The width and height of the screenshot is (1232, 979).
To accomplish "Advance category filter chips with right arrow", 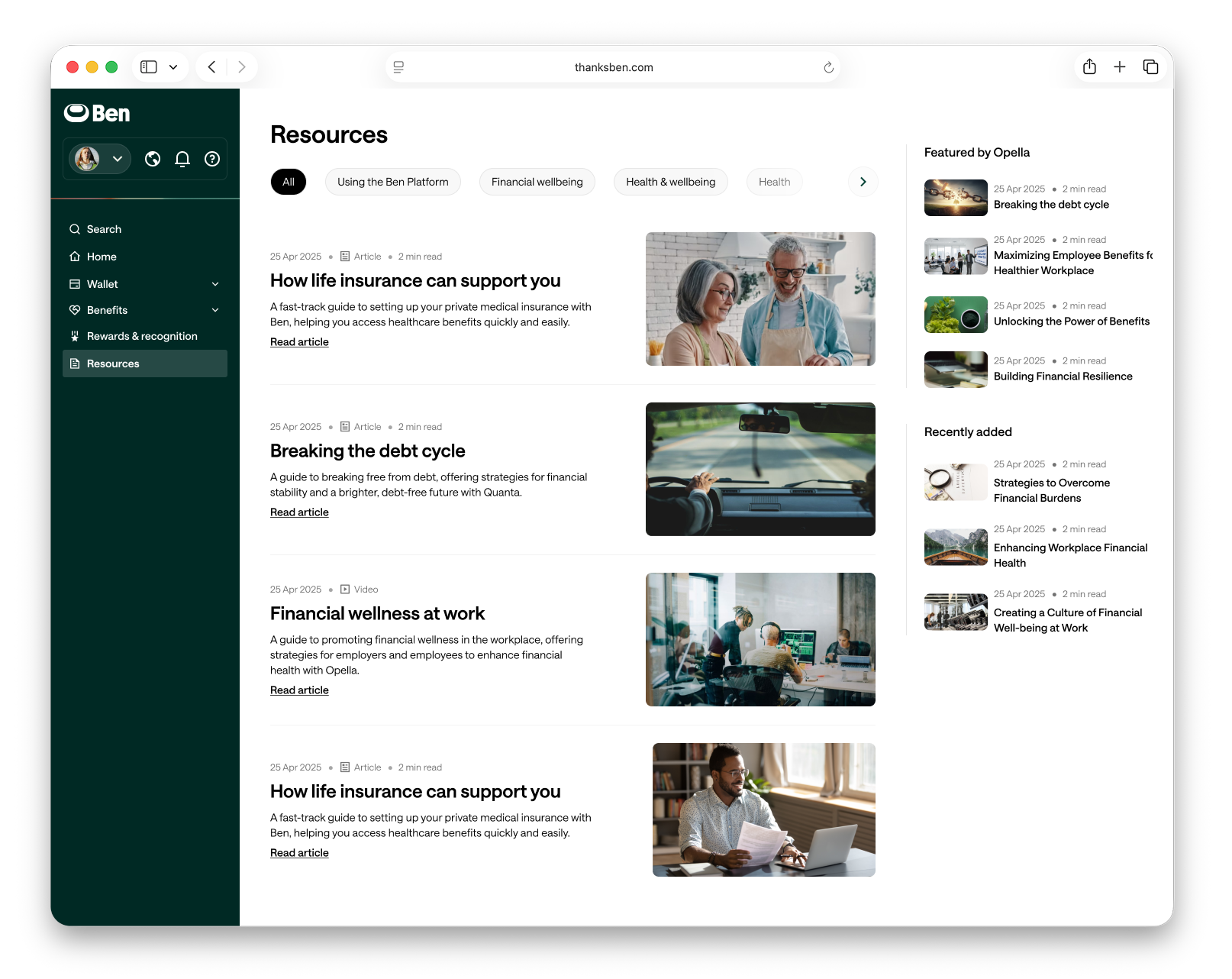I will [x=863, y=182].
